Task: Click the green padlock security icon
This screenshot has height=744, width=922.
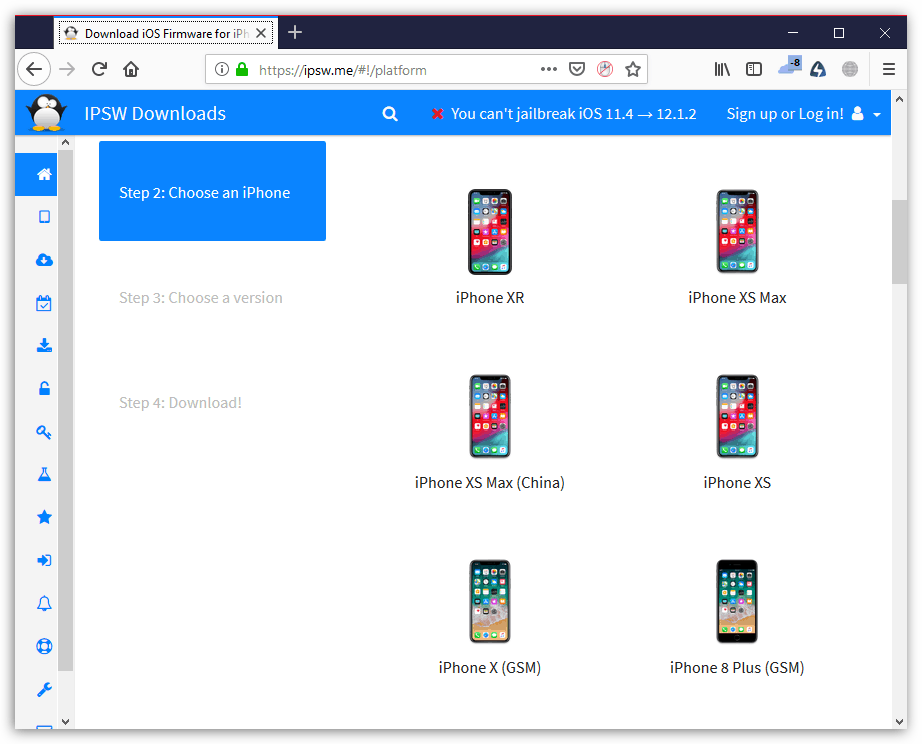Action: 242,69
